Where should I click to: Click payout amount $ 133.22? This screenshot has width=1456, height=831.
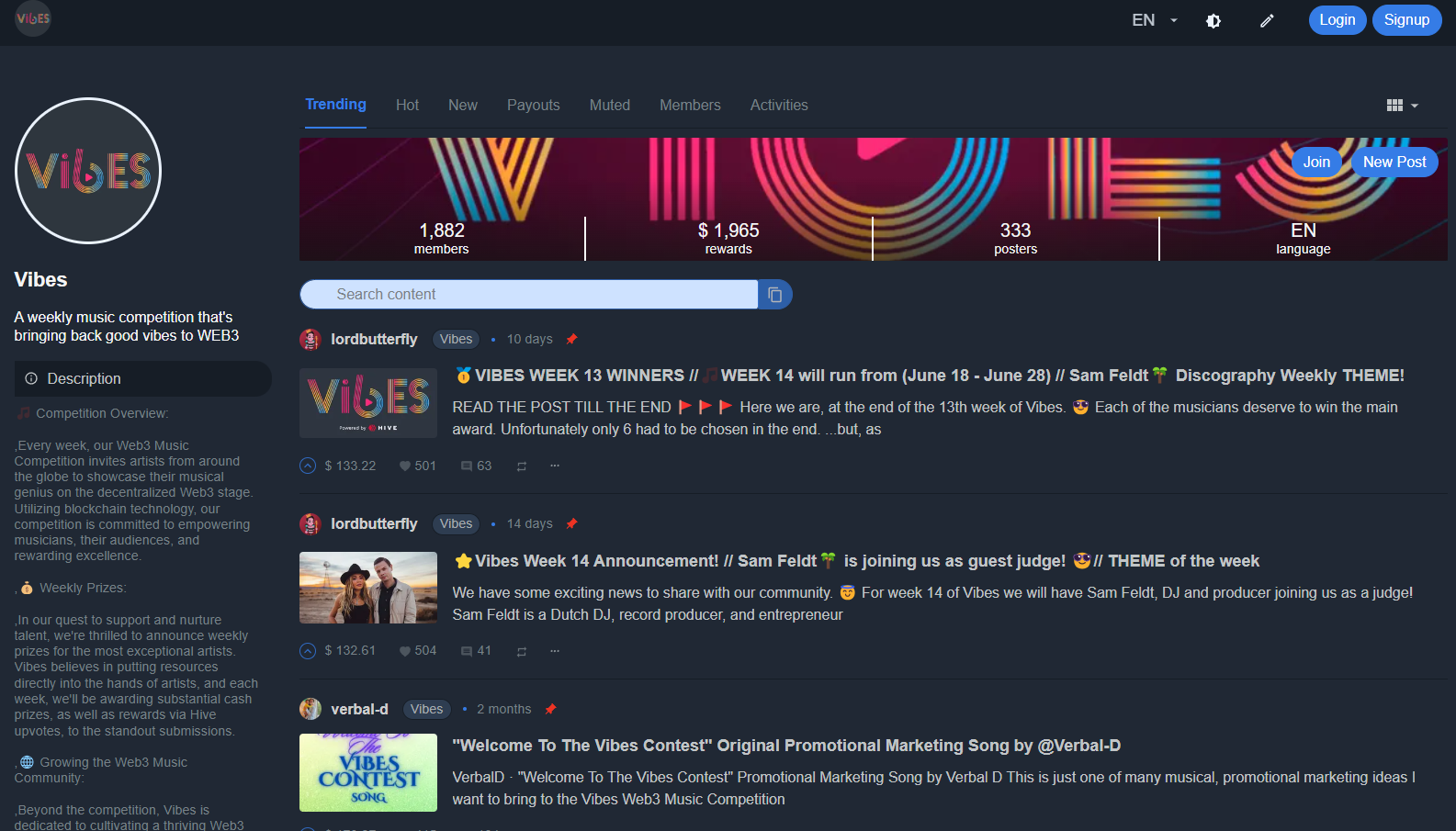point(350,466)
